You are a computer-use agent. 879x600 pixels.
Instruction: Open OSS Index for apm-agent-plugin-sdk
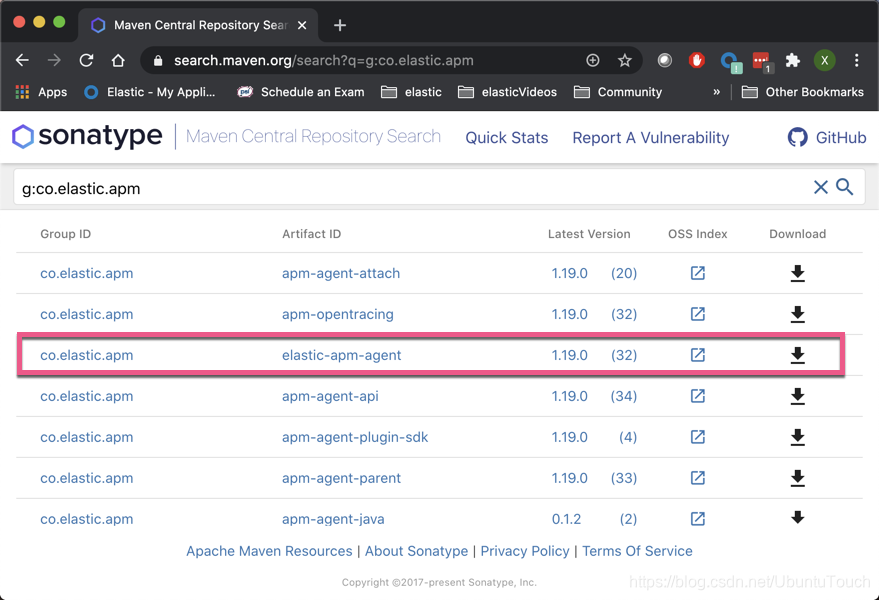(x=697, y=437)
